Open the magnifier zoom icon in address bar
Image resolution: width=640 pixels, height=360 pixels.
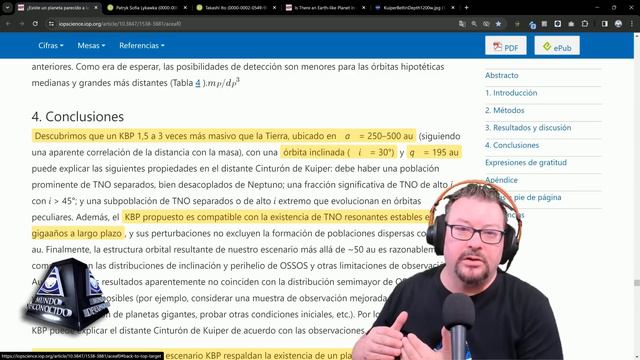(474, 24)
